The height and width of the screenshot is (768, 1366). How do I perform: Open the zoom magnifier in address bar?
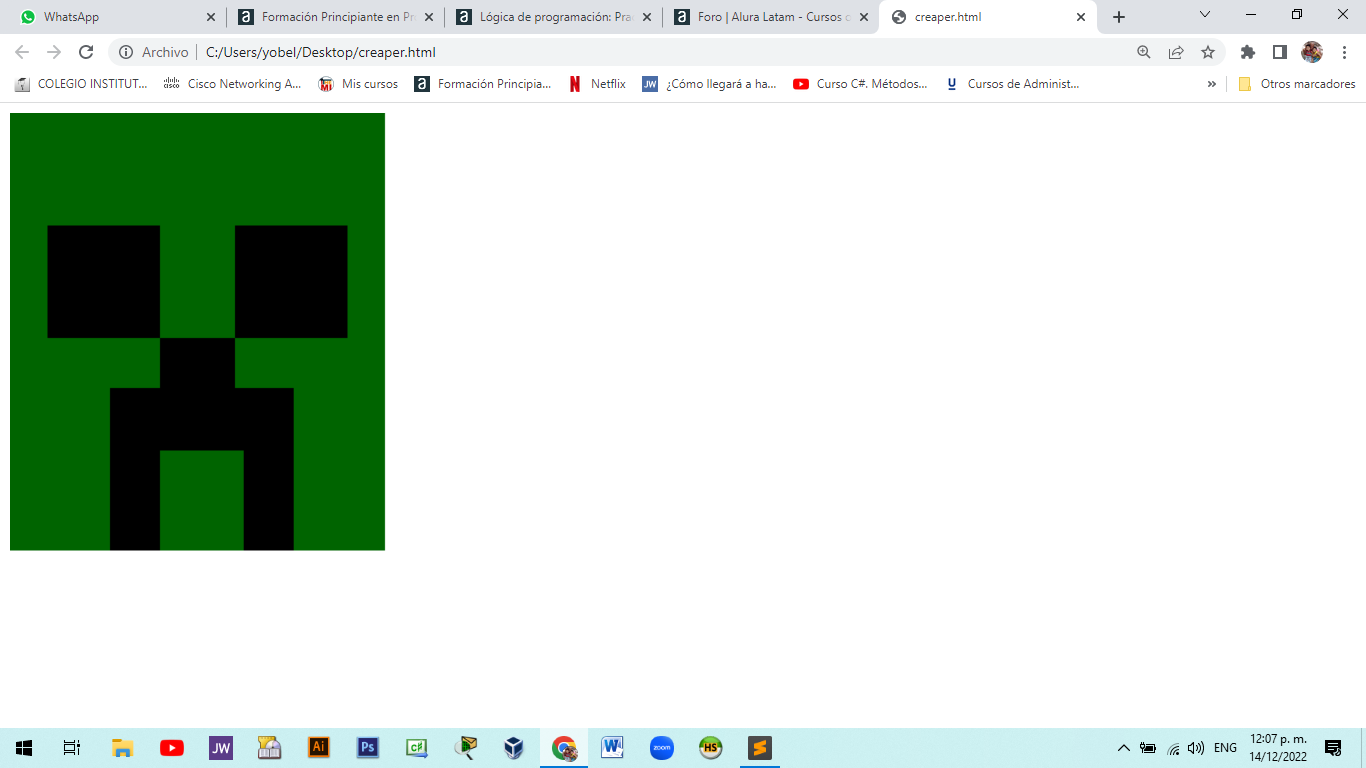[x=1144, y=52]
